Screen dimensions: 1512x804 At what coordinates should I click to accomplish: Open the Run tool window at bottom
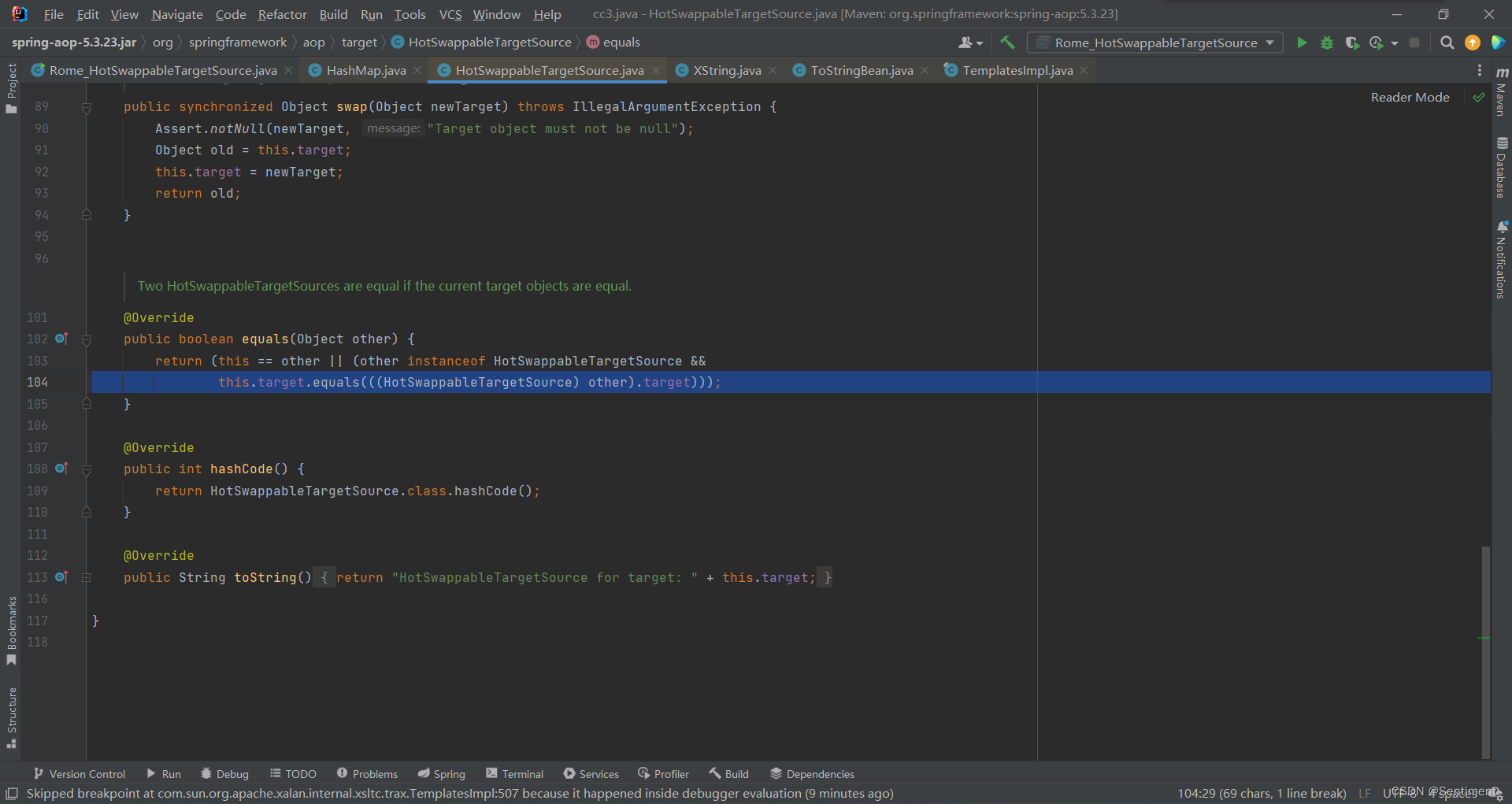[163, 774]
